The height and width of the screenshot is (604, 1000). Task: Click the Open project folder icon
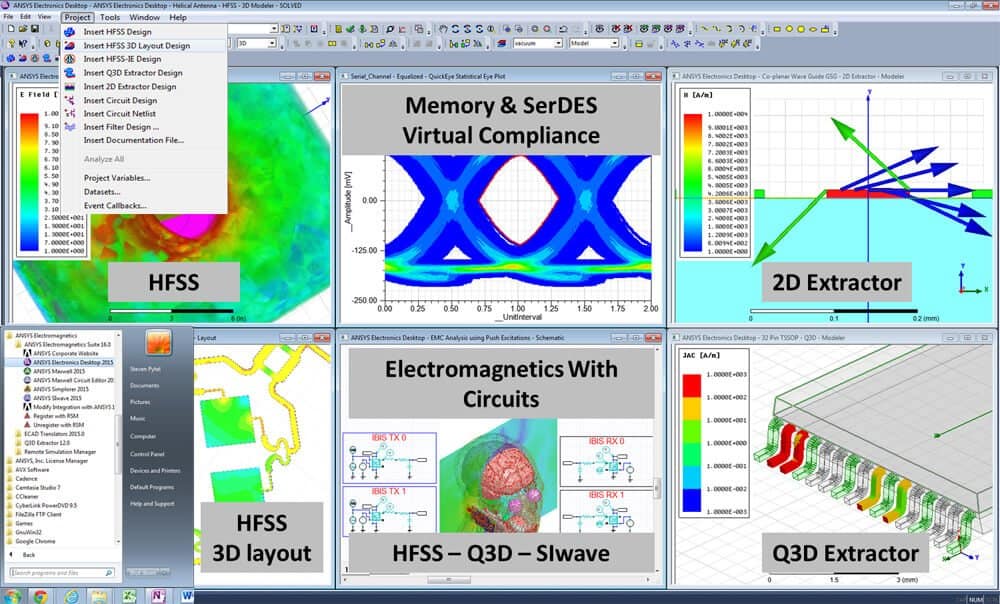coord(23,29)
